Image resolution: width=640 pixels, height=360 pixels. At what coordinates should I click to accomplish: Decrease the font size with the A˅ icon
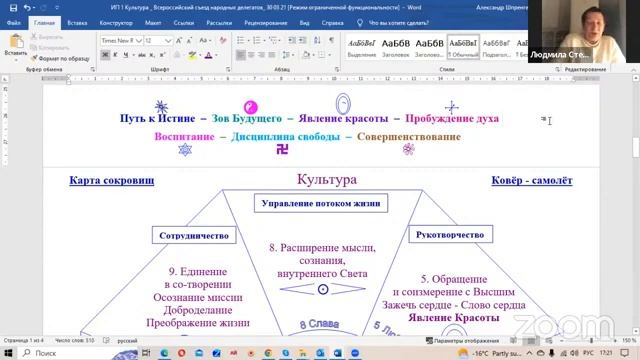click(189, 40)
